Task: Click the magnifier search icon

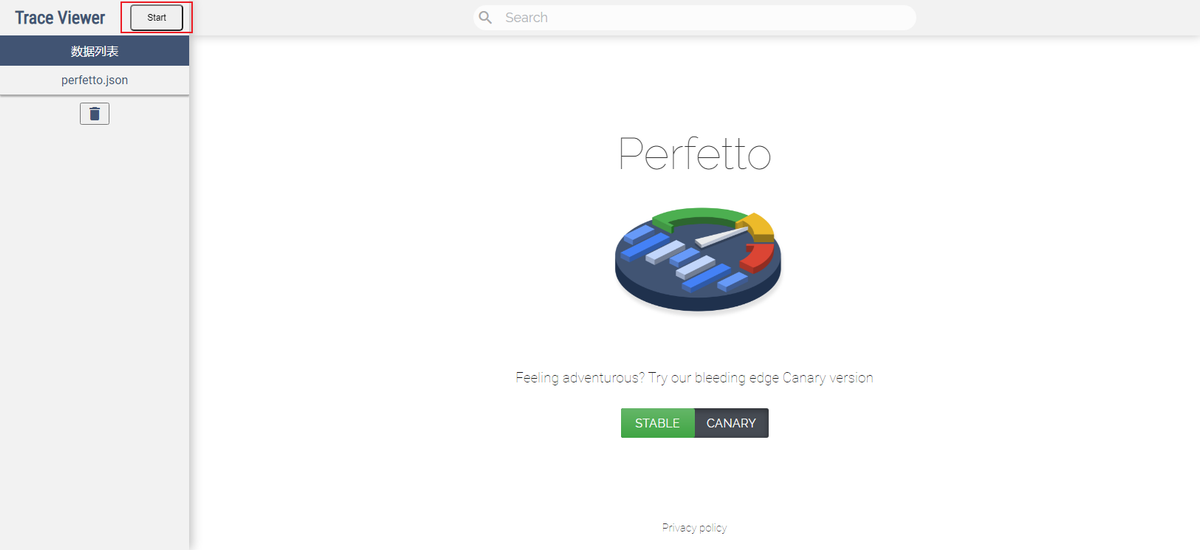Action: pos(486,17)
